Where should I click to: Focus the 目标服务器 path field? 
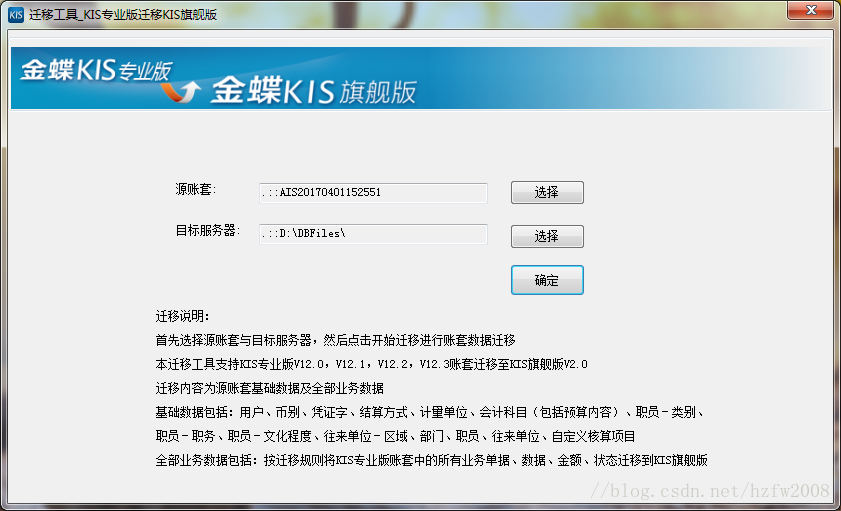click(x=373, y=234)
